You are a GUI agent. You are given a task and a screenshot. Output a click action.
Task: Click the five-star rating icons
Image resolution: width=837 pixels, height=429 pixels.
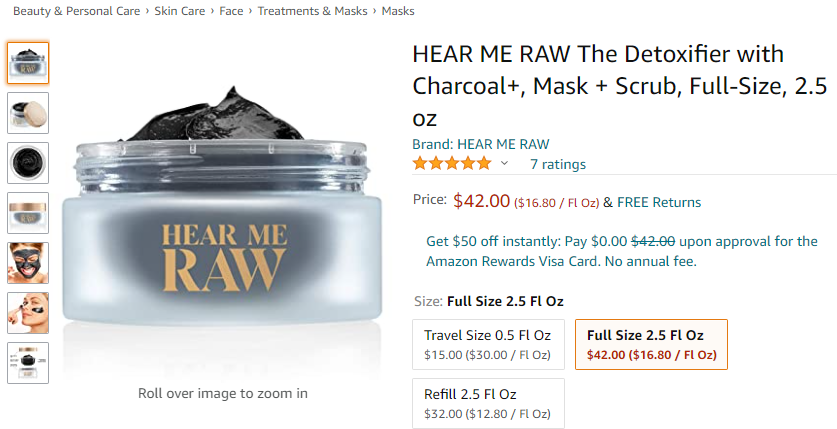coord(452,164)
